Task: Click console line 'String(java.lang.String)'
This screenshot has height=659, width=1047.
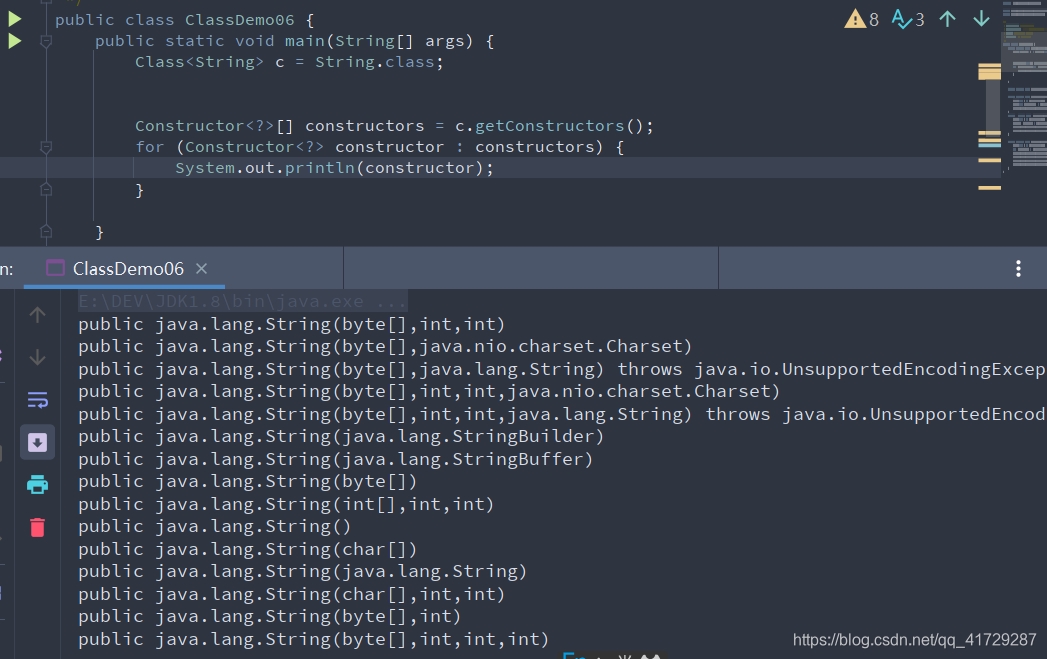Action: pyautogui.click(x=302, y=571)
